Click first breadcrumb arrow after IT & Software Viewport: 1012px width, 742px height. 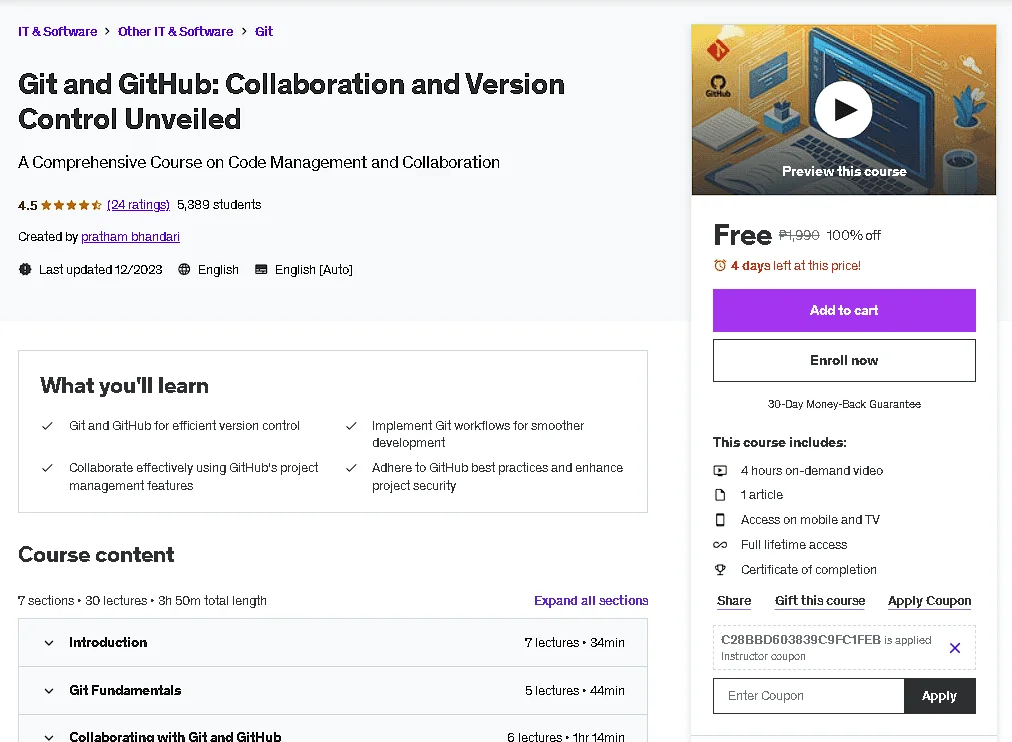[x=107, y=31]
